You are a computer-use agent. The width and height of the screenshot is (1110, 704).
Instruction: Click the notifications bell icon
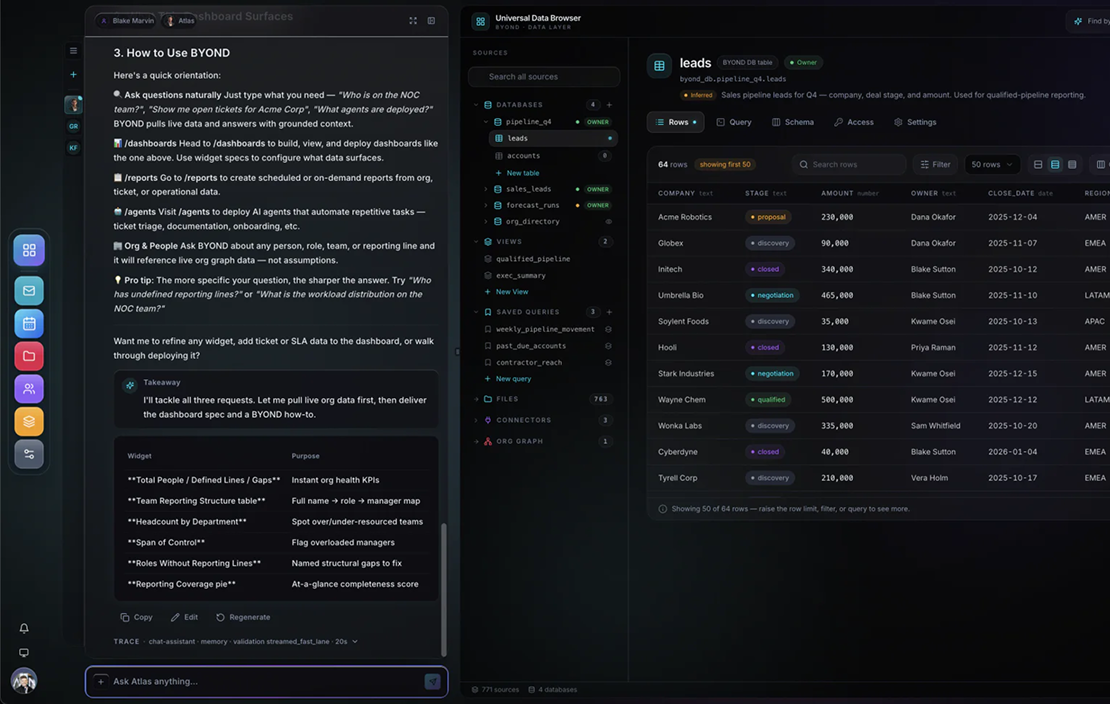pyautogui.click(x=24, y=628)
